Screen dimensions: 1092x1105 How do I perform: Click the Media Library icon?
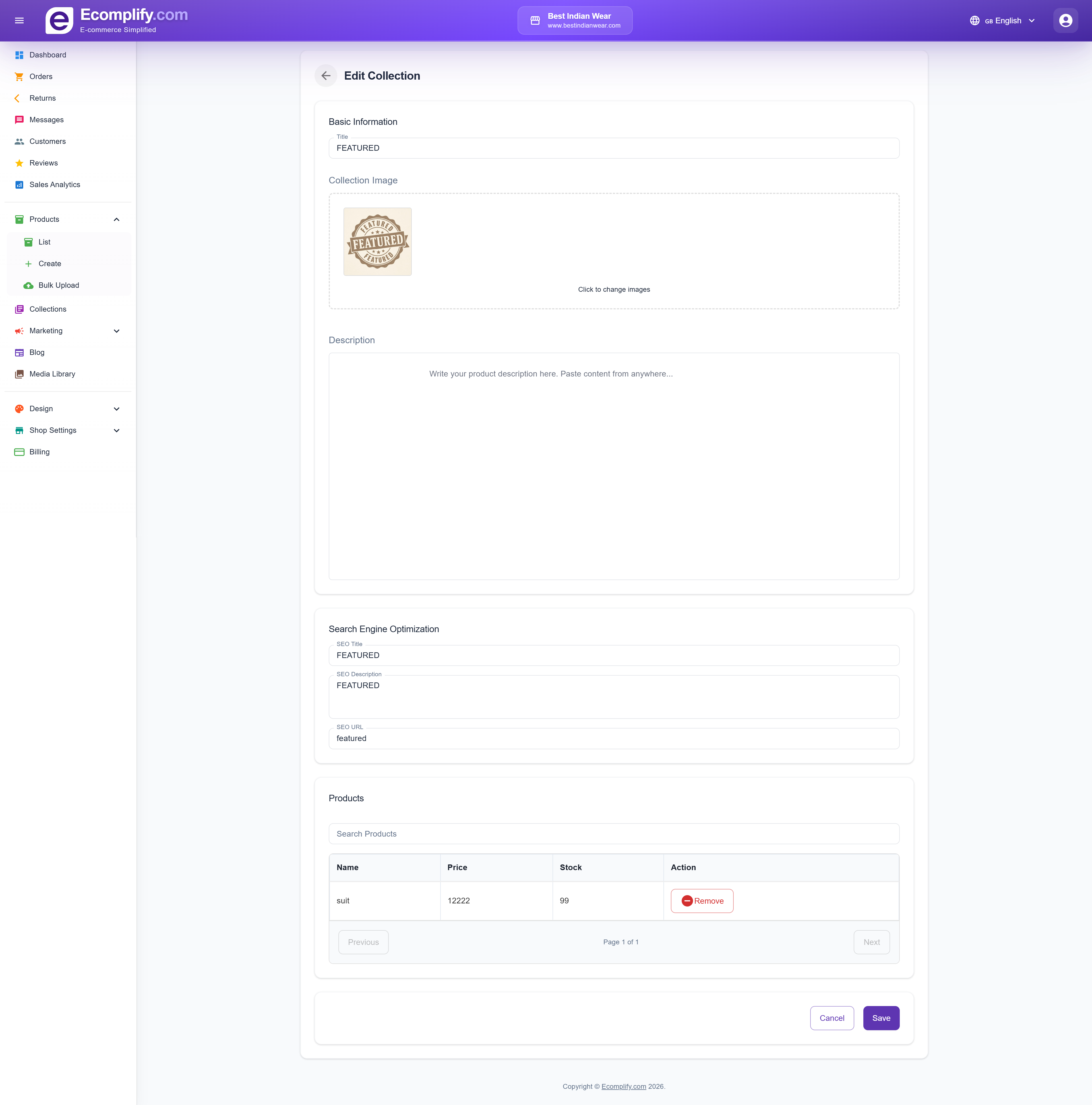[x=19, y=374]
